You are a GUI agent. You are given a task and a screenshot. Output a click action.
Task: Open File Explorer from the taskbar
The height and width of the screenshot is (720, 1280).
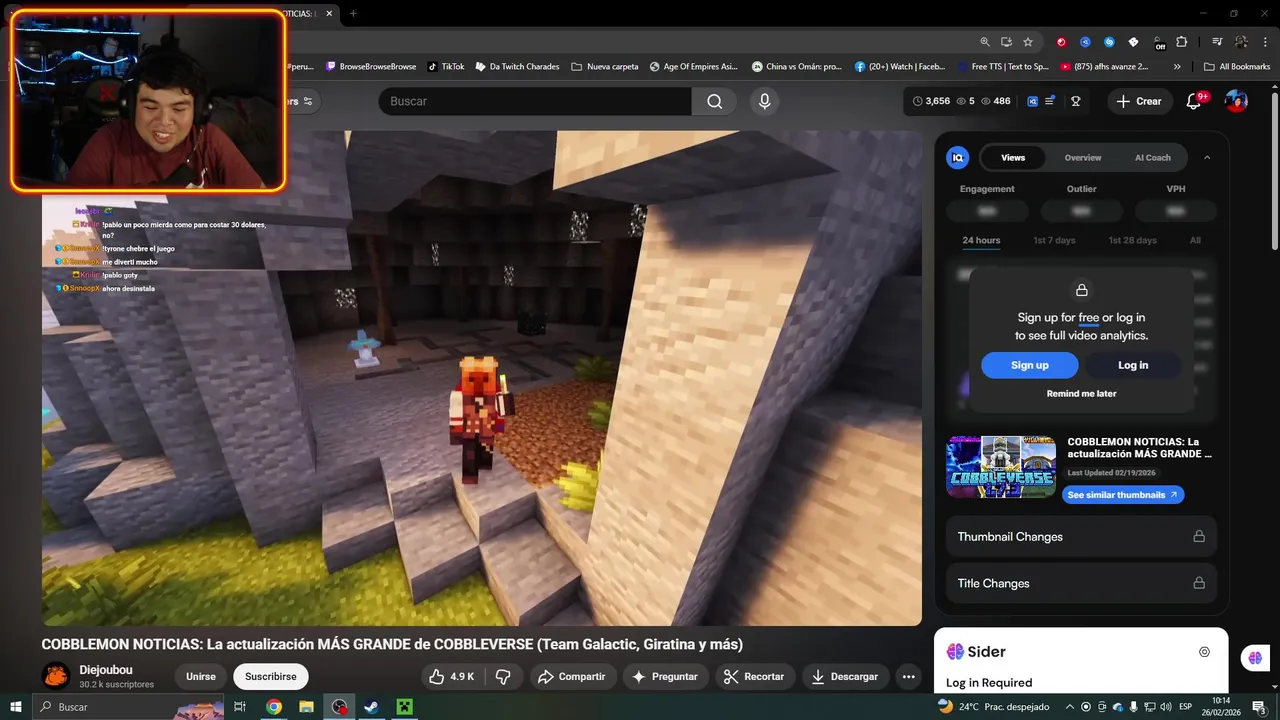point(306,706)
